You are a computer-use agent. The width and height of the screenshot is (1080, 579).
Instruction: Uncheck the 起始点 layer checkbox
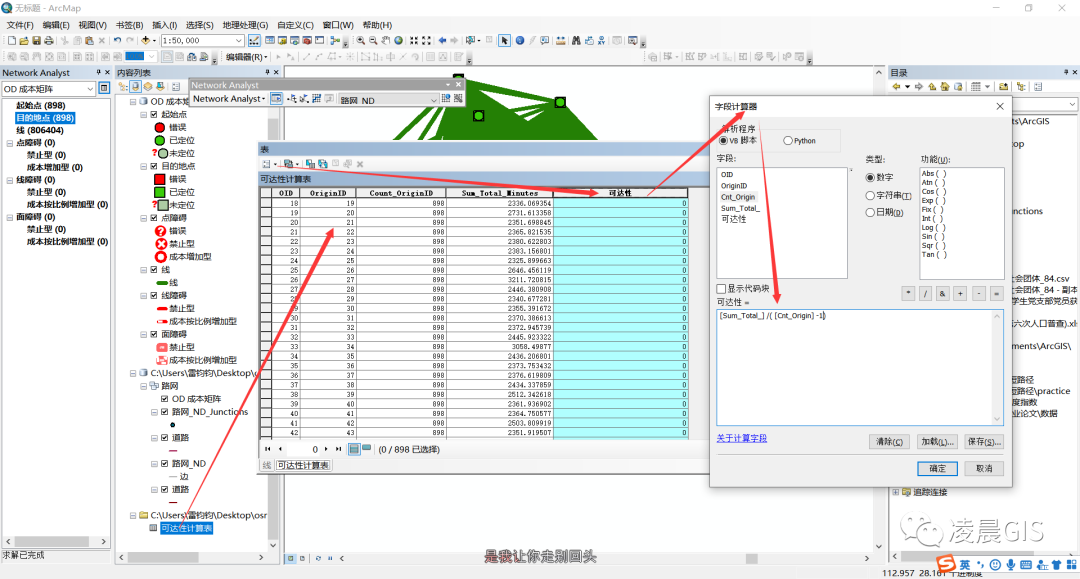pyautogui.click(x=154, y=114)
